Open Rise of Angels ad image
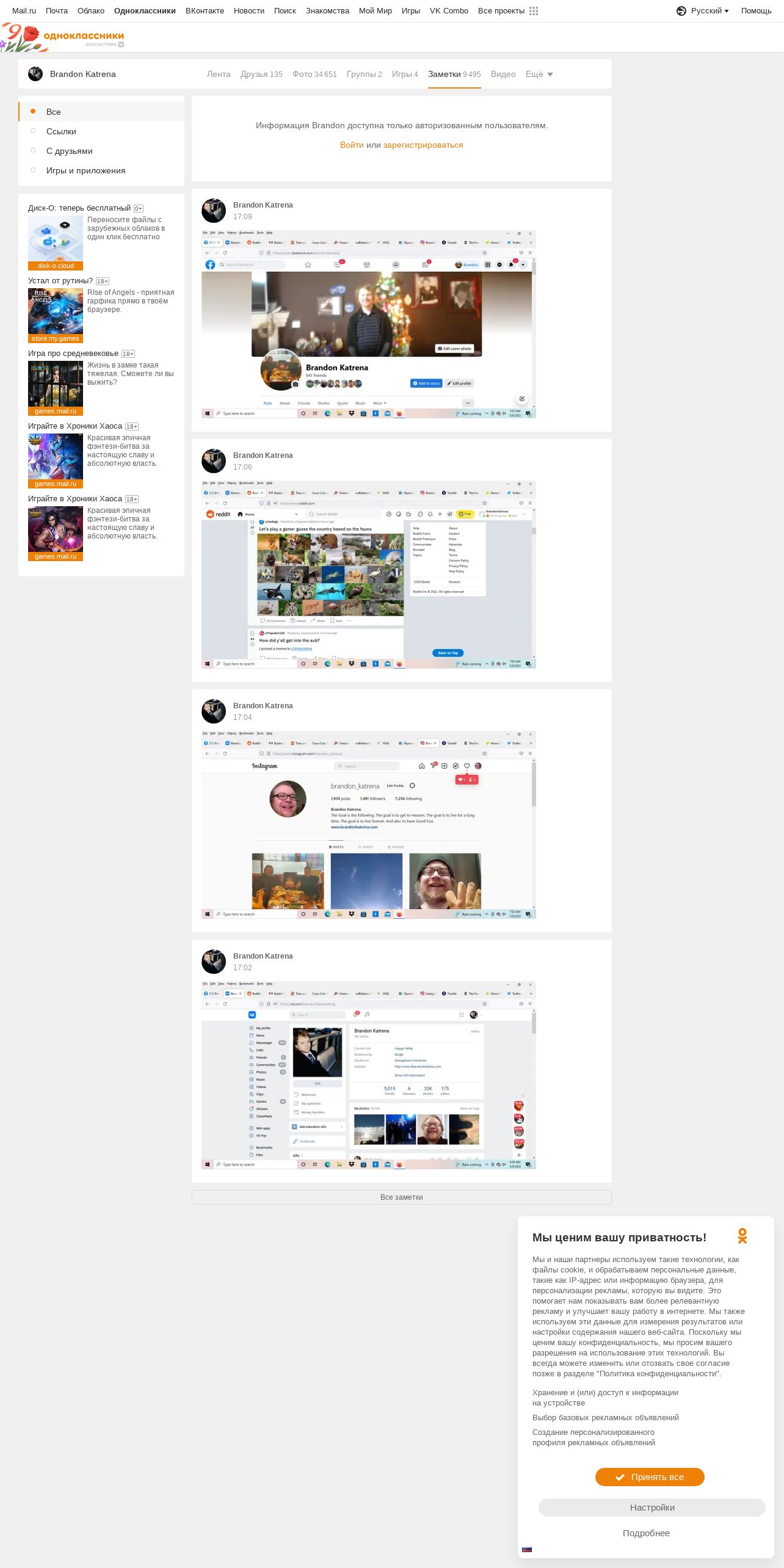 coord(56,315)
